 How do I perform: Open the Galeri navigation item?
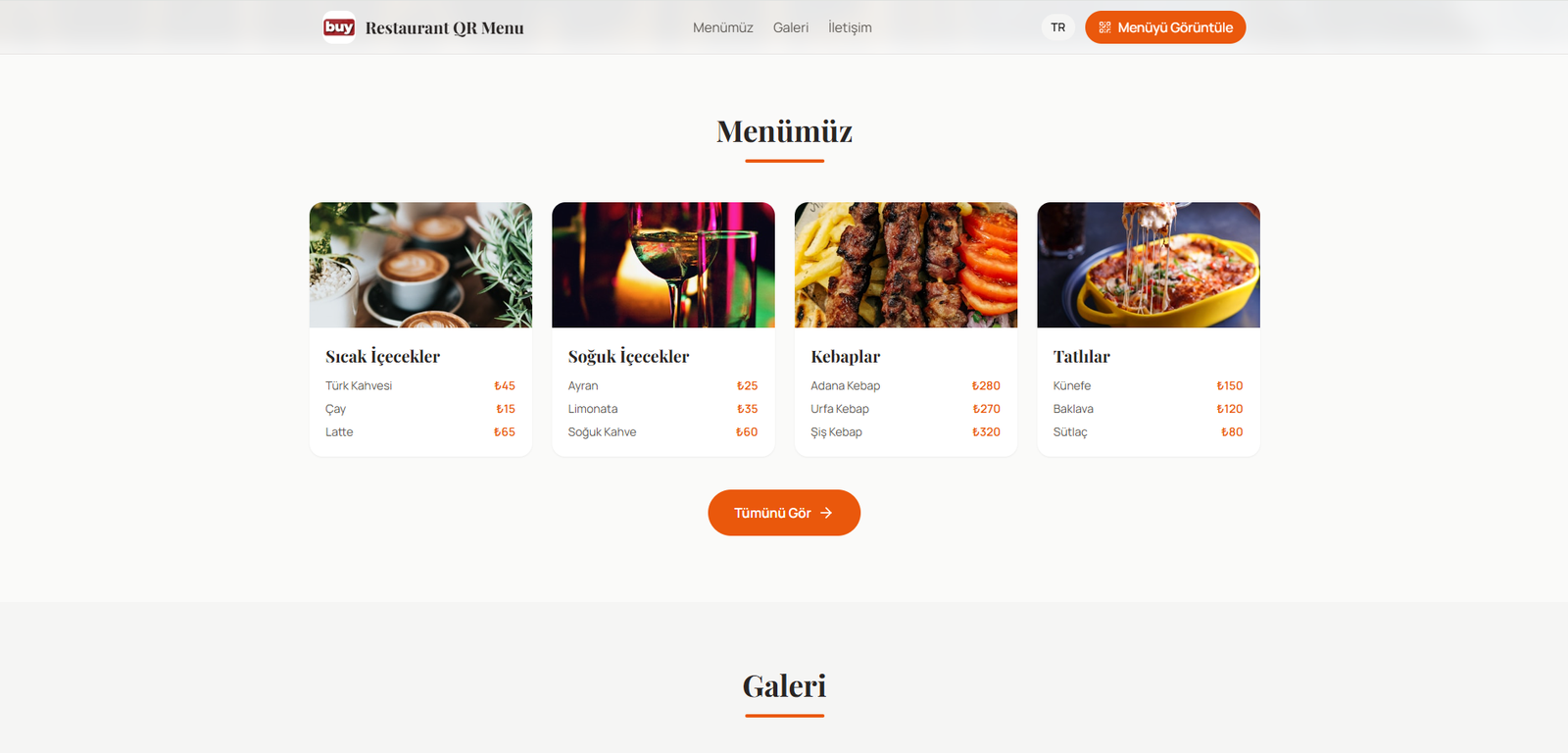click(x=791, y=27)
